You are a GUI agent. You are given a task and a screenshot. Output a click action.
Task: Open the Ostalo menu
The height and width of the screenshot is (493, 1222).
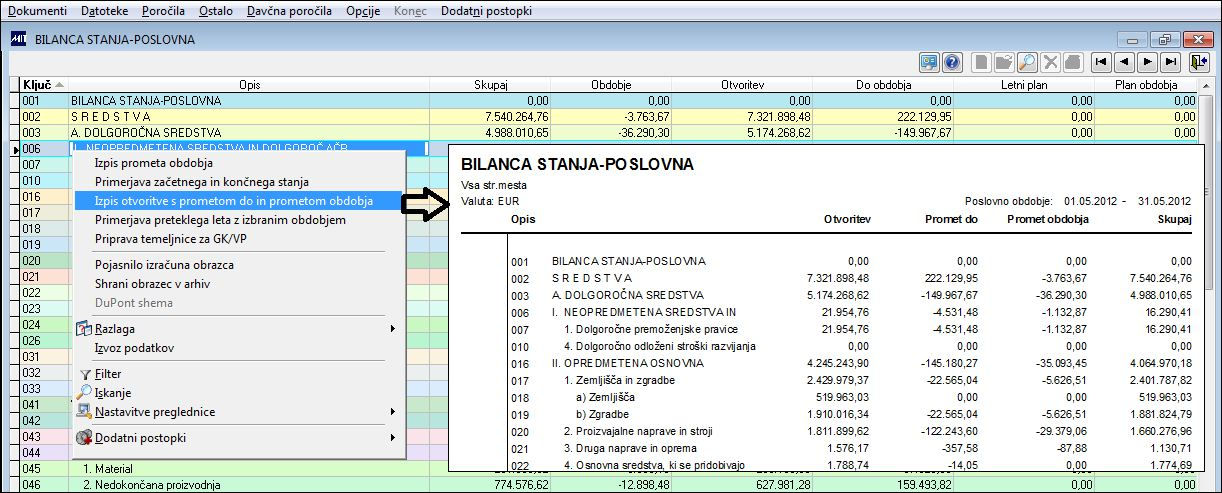click(215, 11)
